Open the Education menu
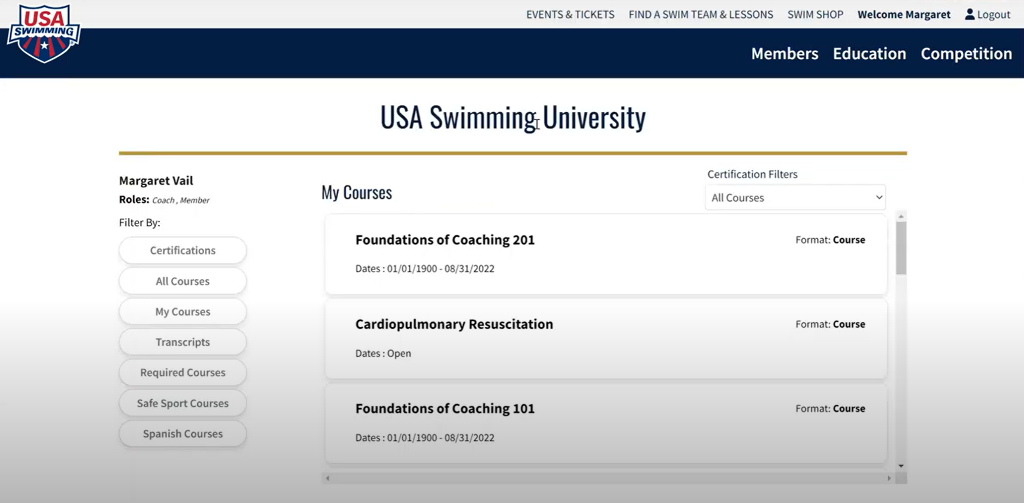1024x503 pixels. [x=869, y=54]
